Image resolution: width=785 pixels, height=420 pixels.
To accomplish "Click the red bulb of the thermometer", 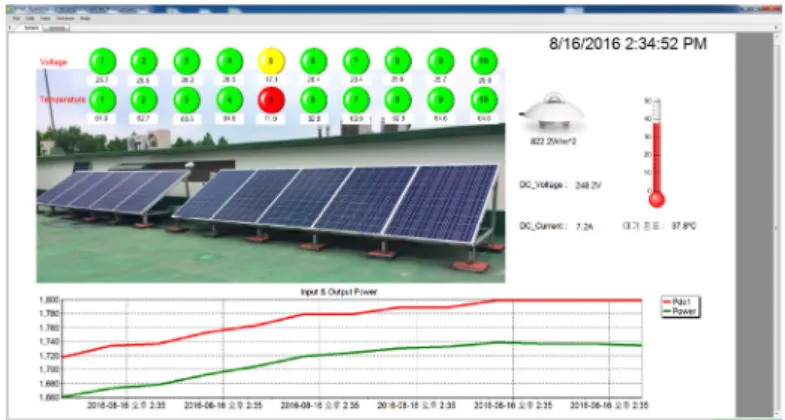I will [656, 199].
